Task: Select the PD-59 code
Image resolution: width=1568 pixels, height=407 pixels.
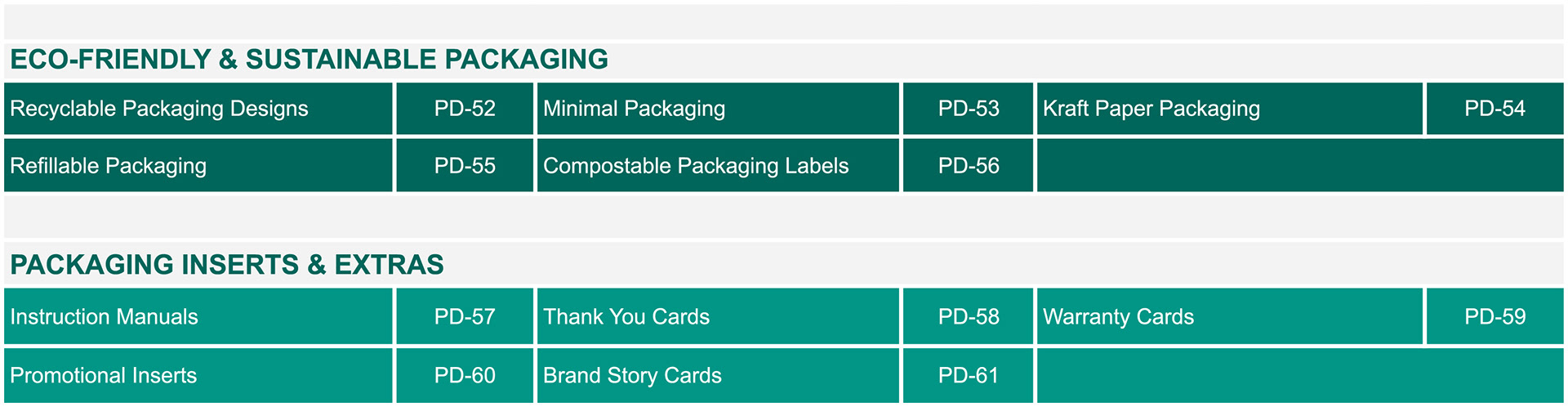Action: tap(1494, 317)
